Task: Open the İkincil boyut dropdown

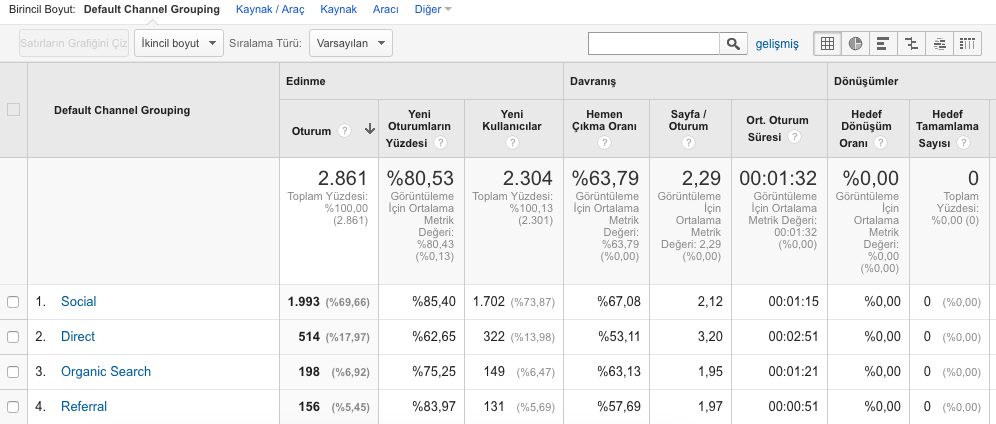Action: coord(178,43)
